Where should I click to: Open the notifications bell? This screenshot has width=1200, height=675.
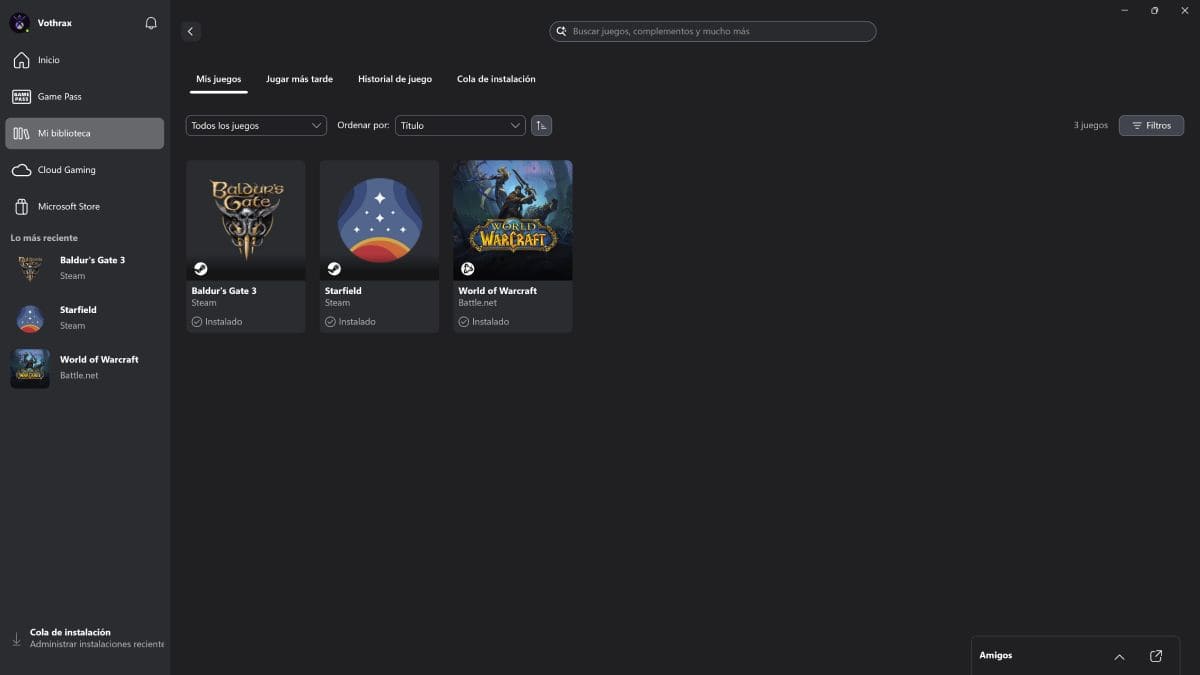(150, 22)
